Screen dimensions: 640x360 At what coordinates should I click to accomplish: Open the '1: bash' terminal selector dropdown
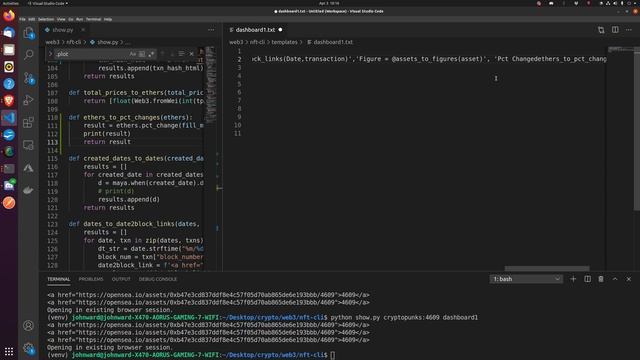[526, 279]
